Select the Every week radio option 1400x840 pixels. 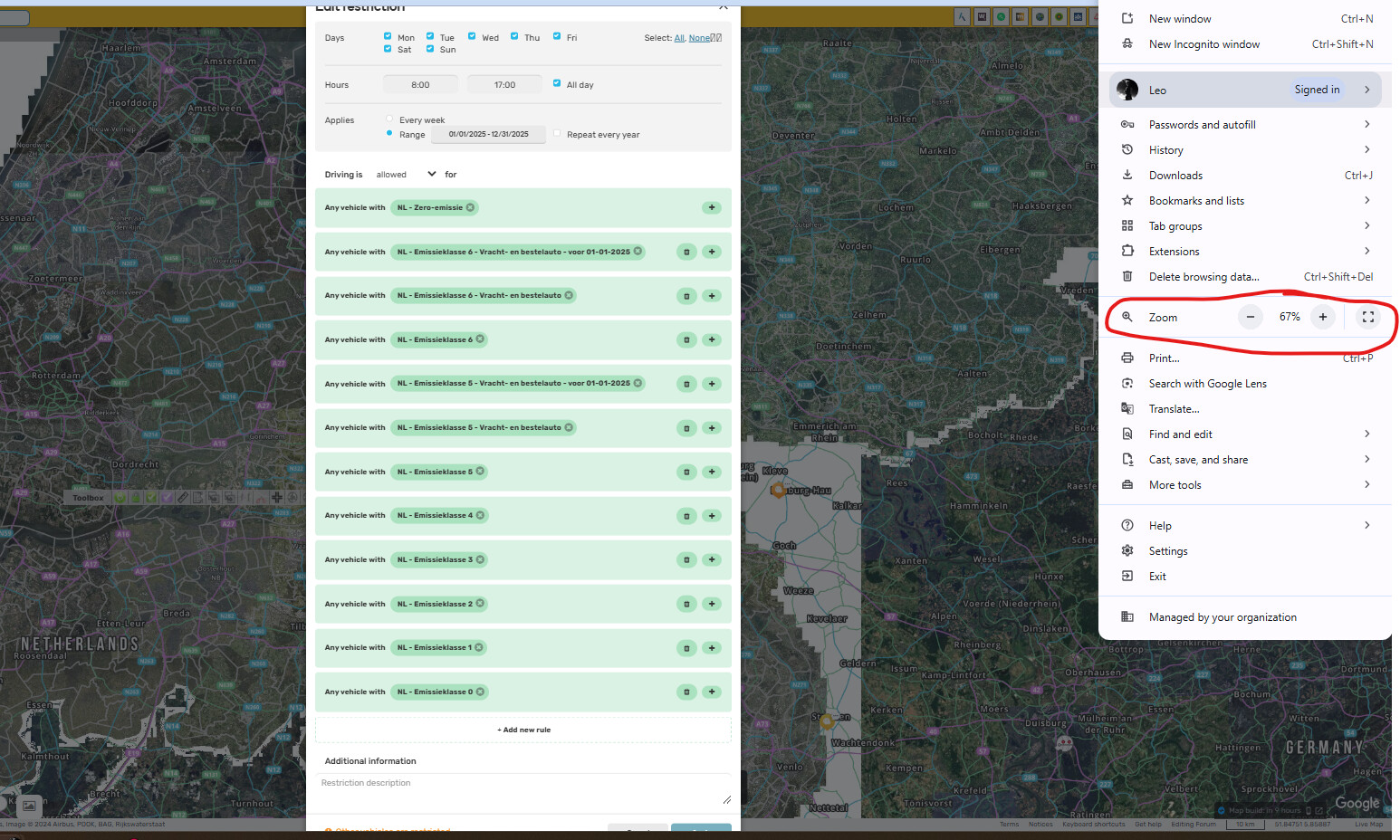[389, 119]
